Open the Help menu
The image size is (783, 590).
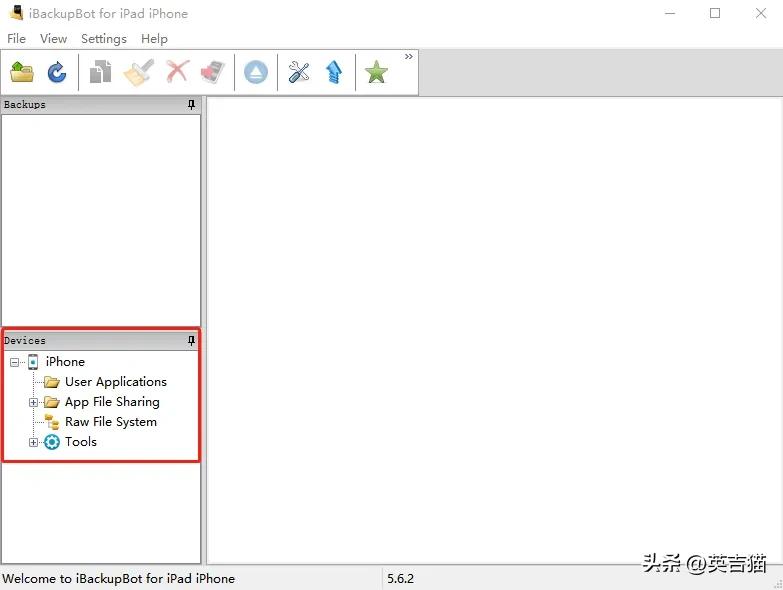tap(154, 38)
